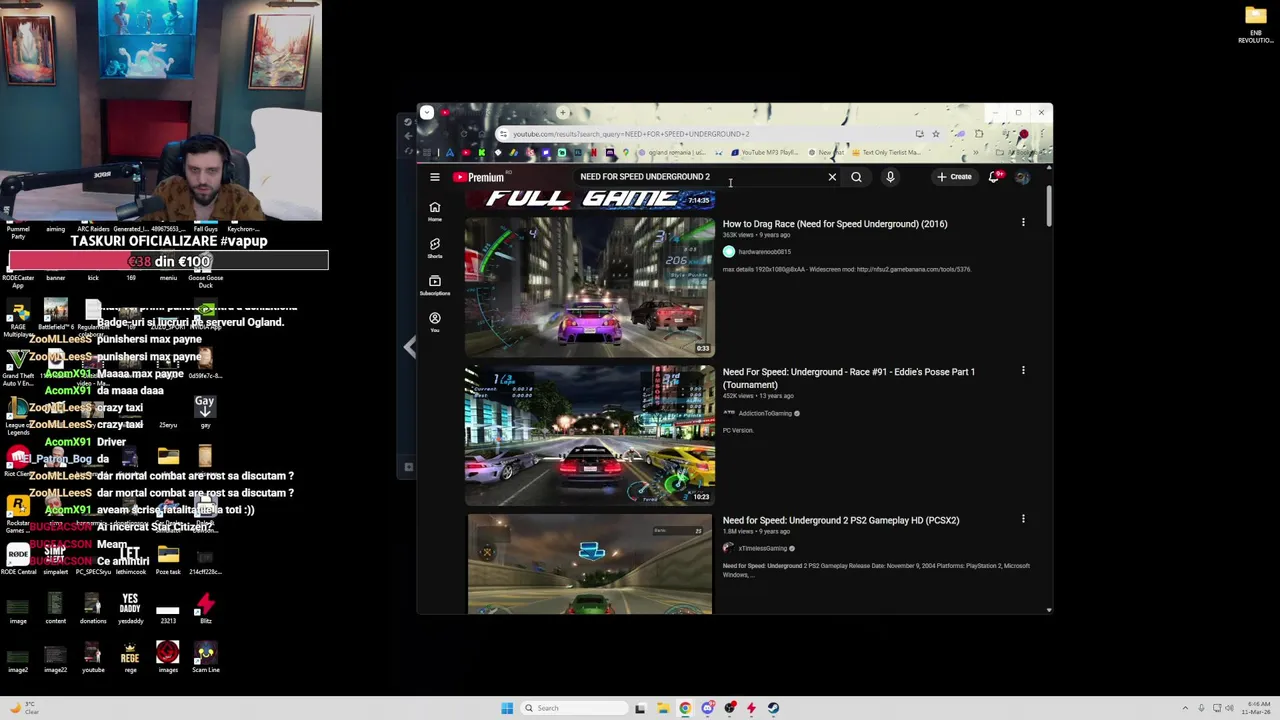Open a new Chrome tab
Screen dimensions: 1280x720
coord(563,112)
